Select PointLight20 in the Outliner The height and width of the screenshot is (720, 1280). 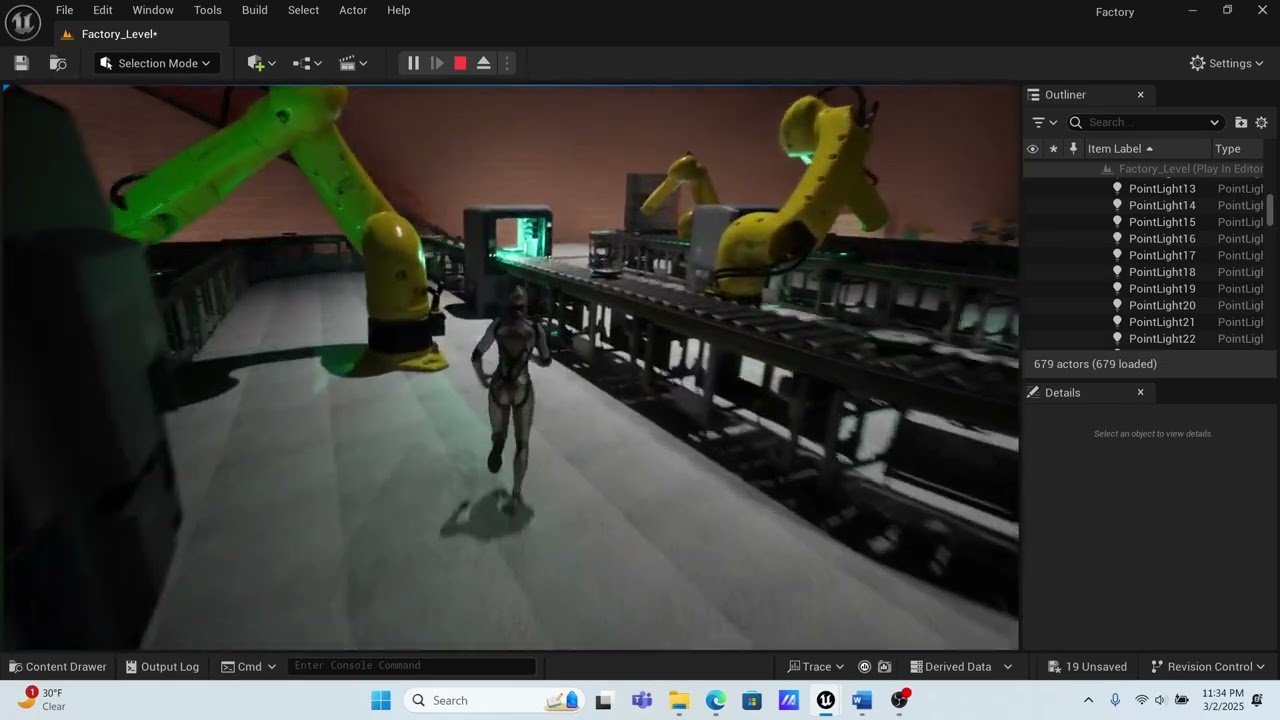(1145, 305)
